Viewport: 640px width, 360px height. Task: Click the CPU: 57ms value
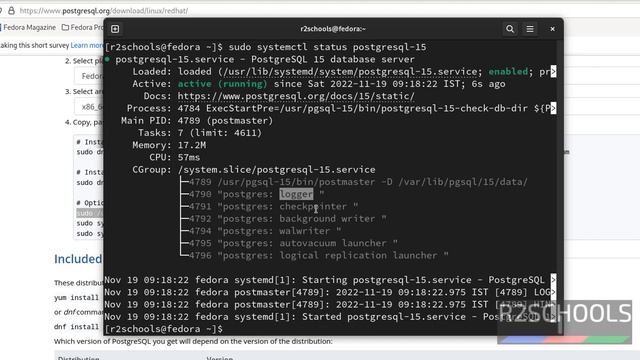(x=189, y=157)
